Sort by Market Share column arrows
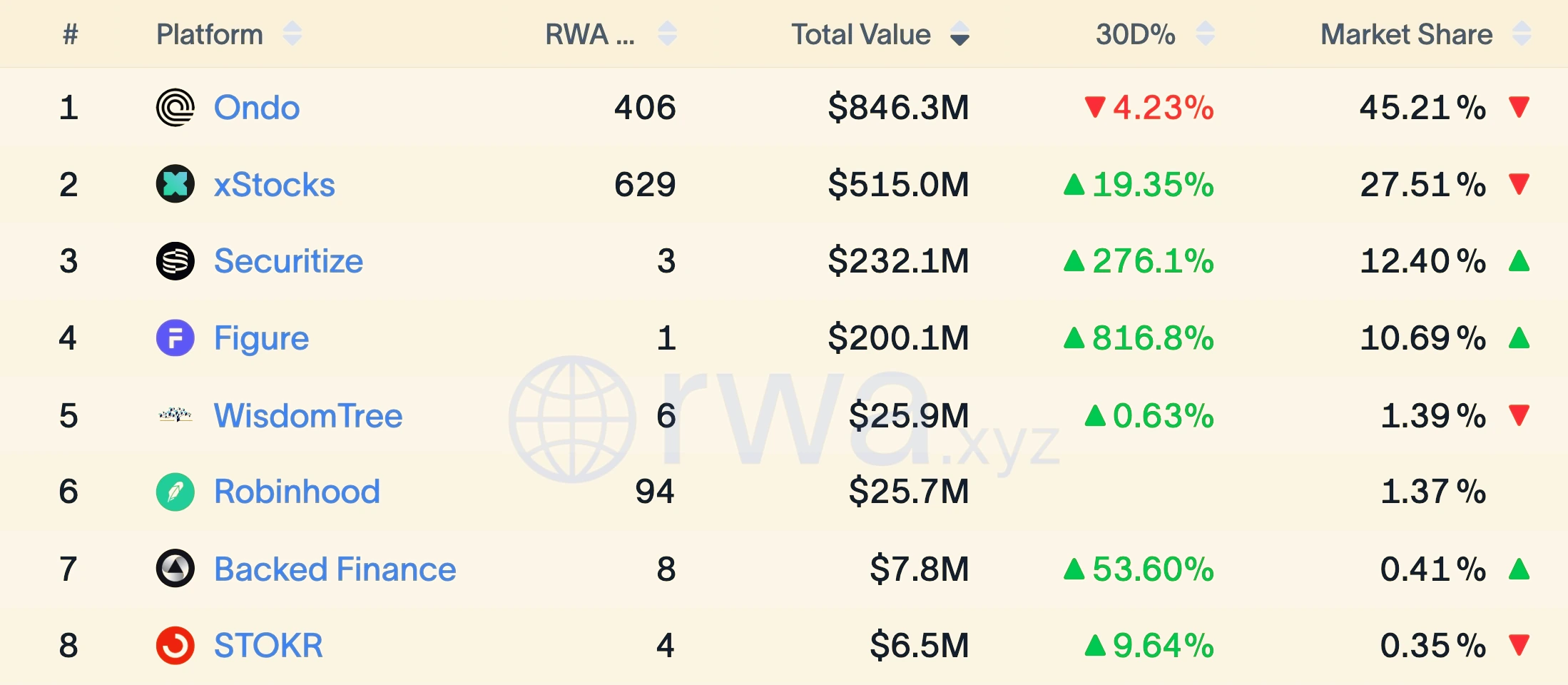 [1522, 34]
